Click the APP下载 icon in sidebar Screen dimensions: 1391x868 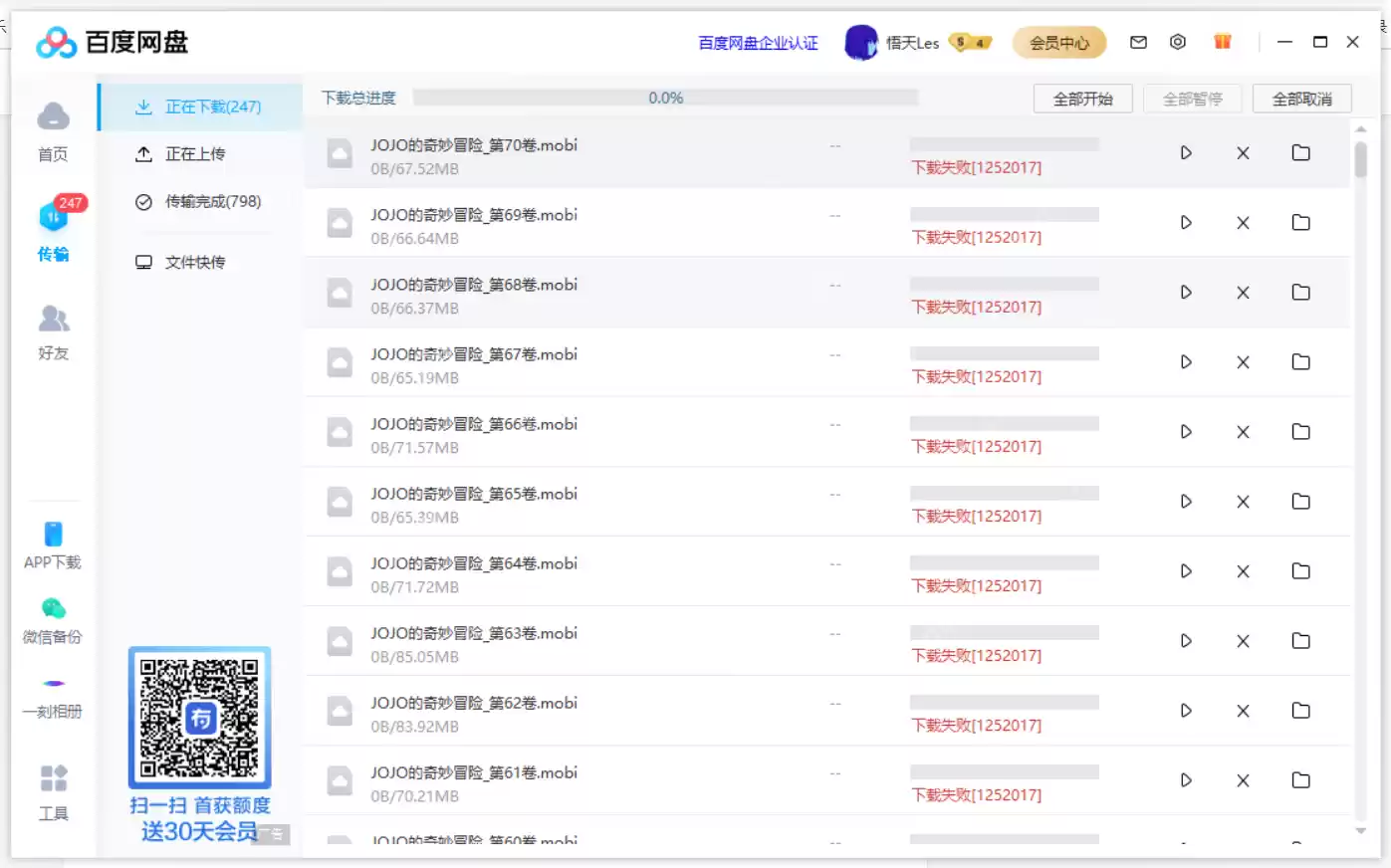tap(52, 542)
